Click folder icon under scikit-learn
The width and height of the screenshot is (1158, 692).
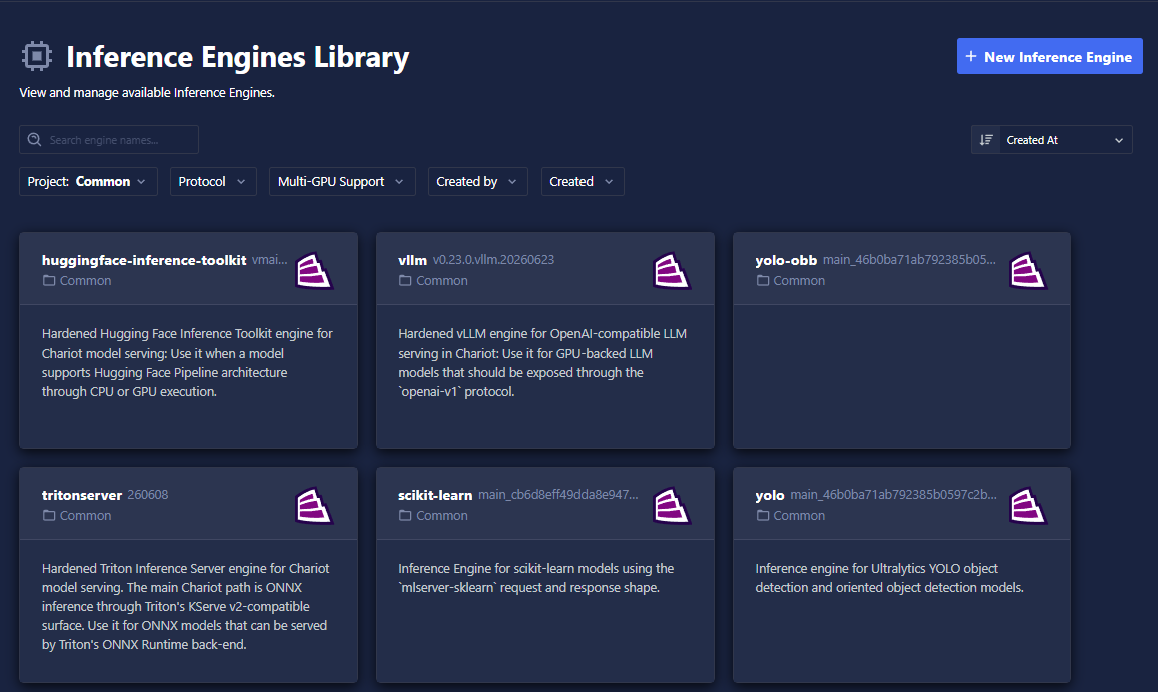click(405, 515)
